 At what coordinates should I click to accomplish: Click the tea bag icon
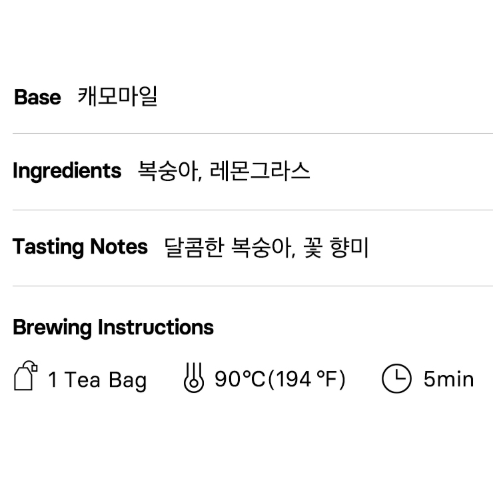point(26,375)
